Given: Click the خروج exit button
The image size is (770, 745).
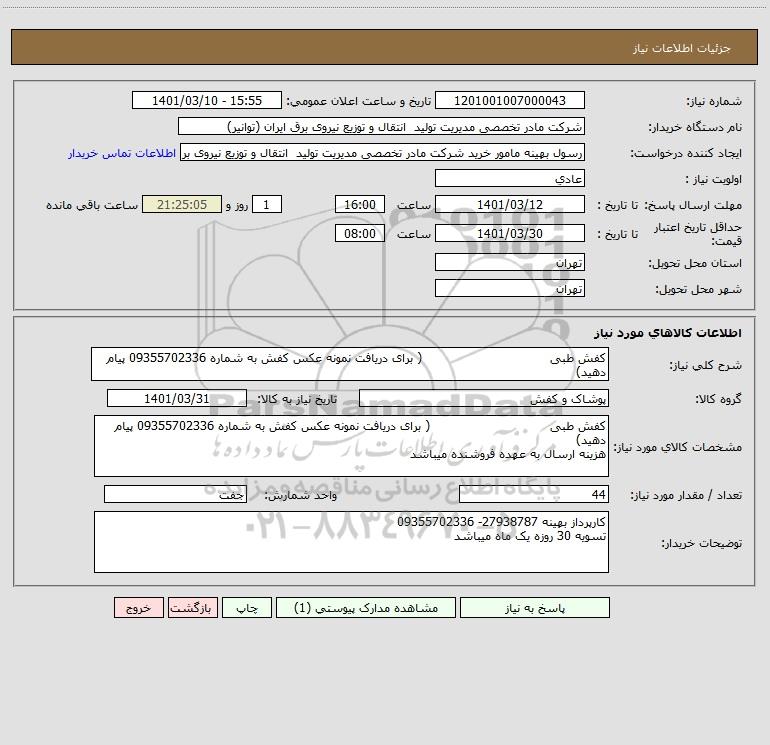Looking at the screenshot, I should (x=138, y=607).
